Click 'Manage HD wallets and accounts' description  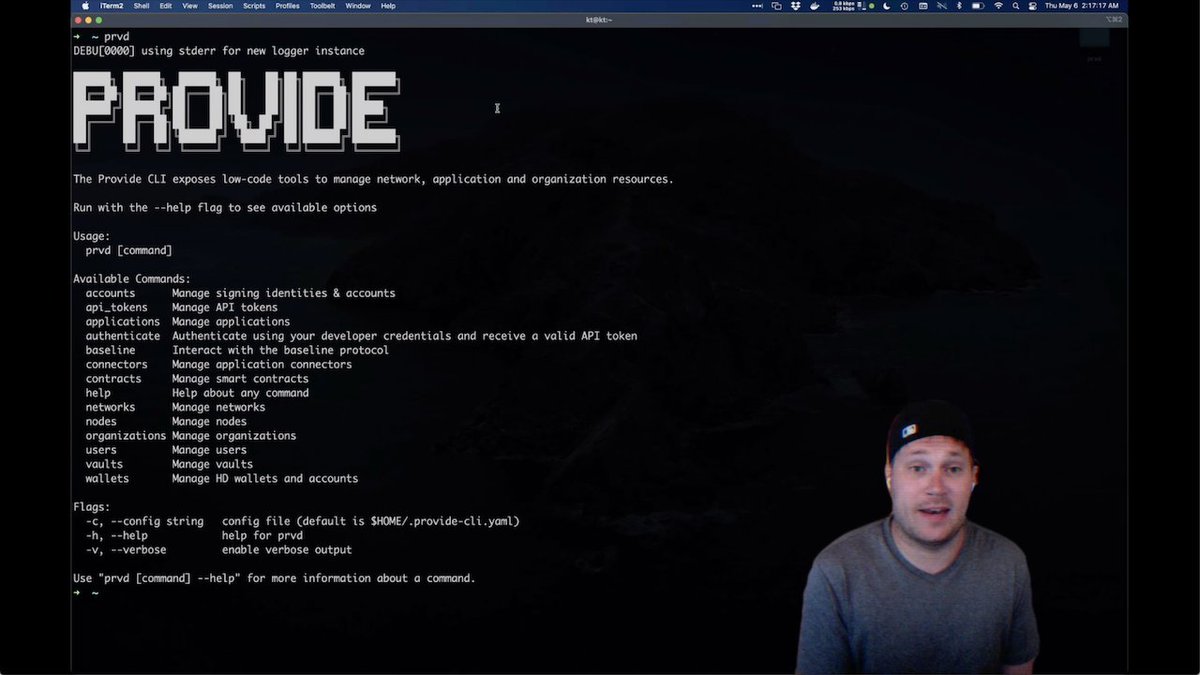[265, 478]
